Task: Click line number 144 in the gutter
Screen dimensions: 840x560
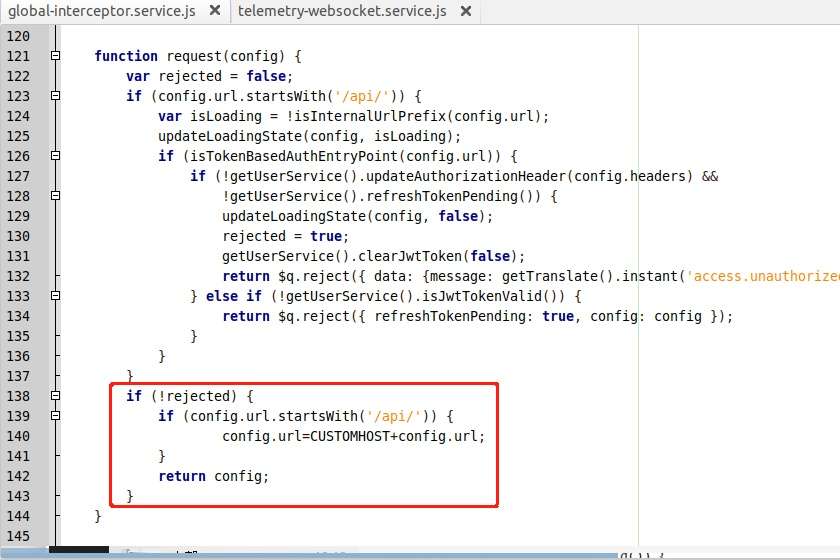Action: pyautogui.click(x=18, y=516)
